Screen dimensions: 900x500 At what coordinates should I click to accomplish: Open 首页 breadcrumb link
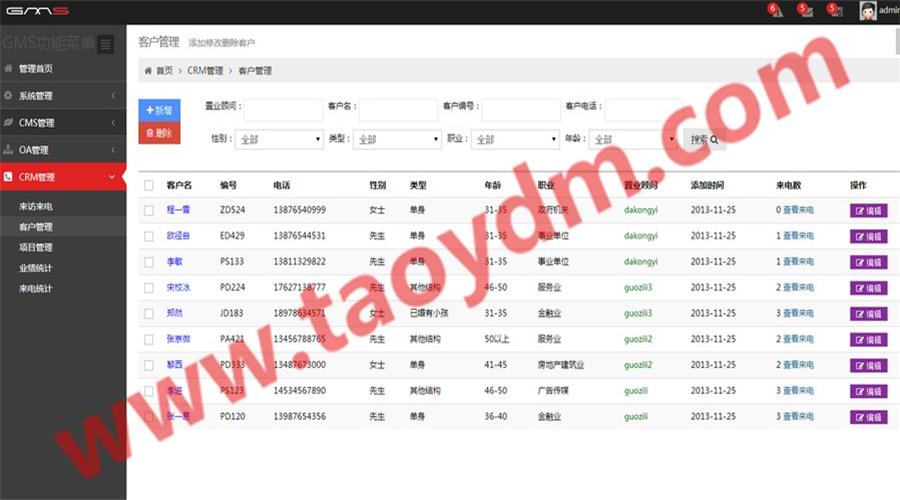click(x=164, y=71)
